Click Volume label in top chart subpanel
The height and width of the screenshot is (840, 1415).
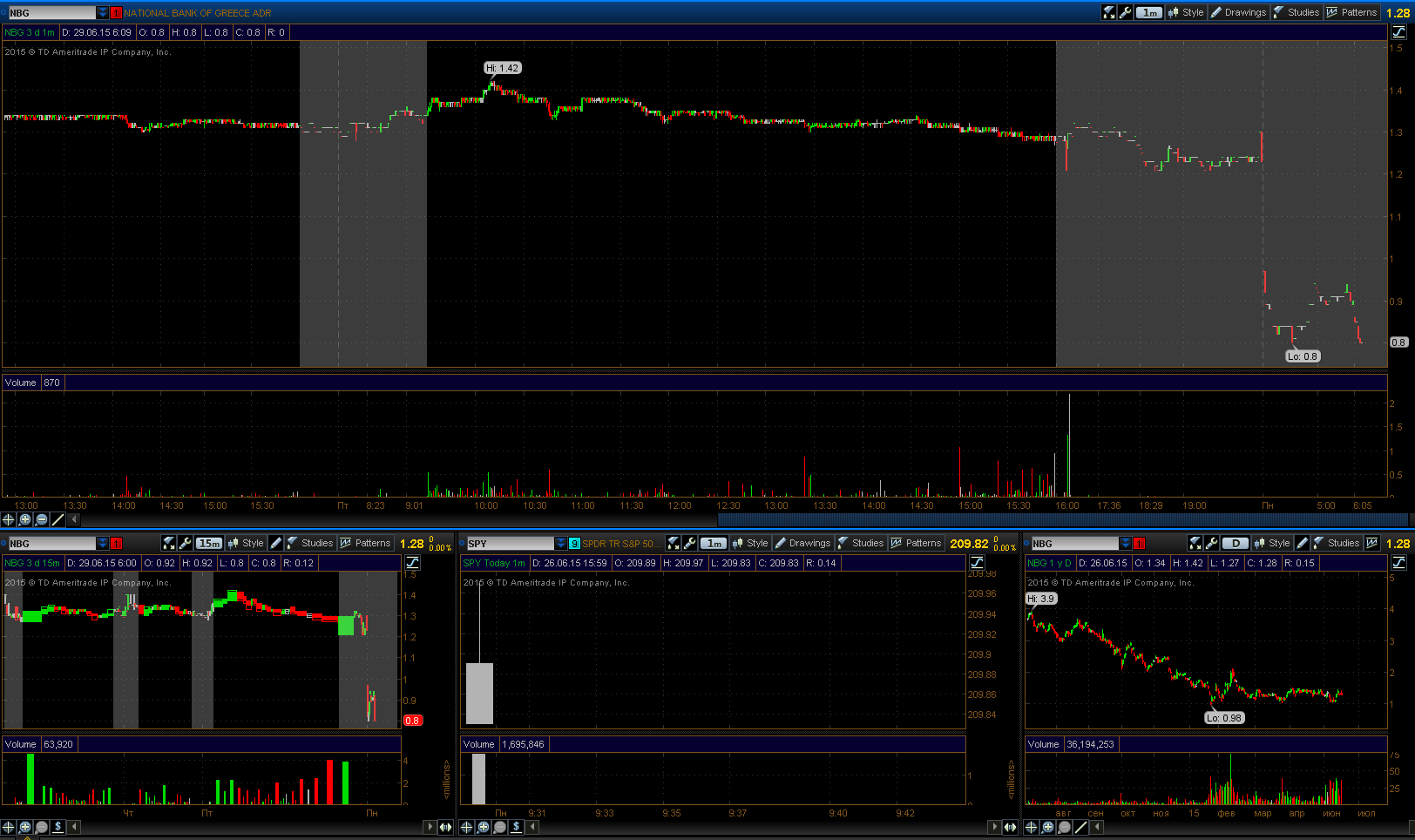point(21,383)
